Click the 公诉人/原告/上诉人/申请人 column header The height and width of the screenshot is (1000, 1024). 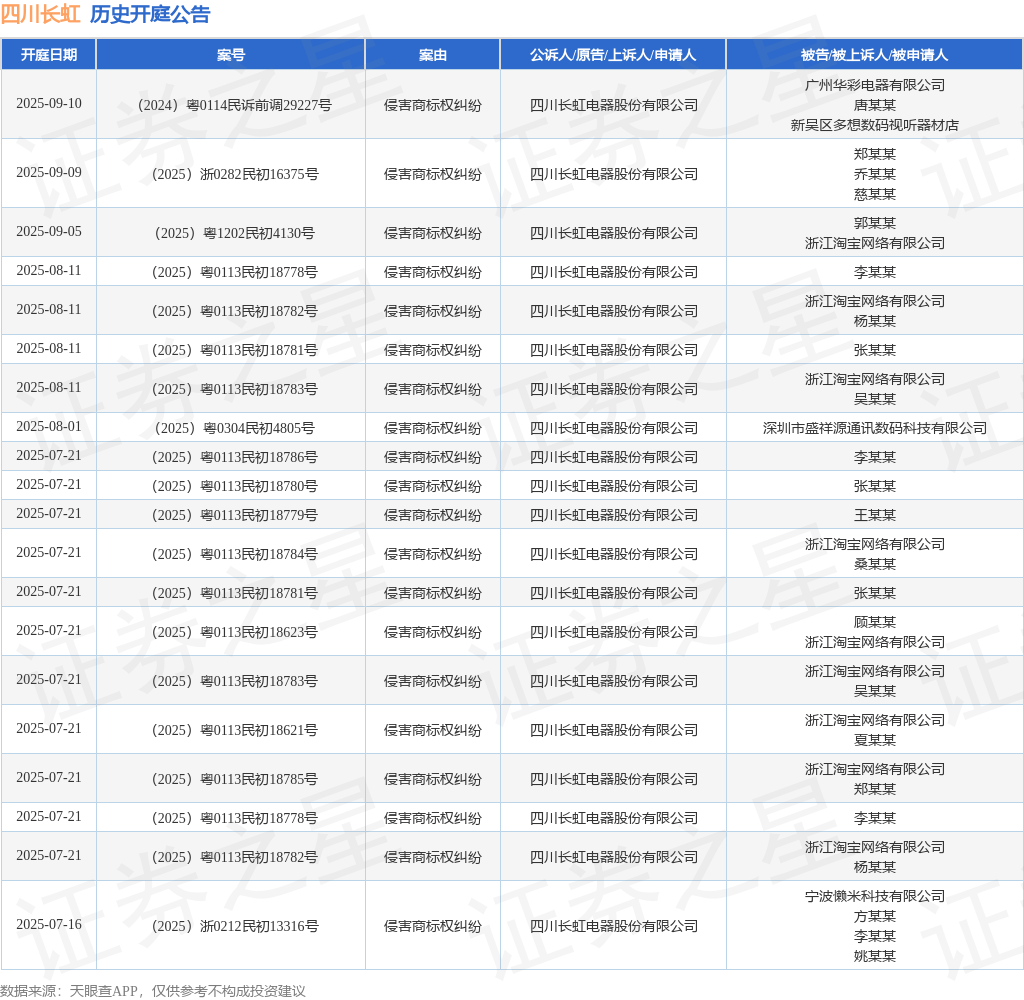613,55
